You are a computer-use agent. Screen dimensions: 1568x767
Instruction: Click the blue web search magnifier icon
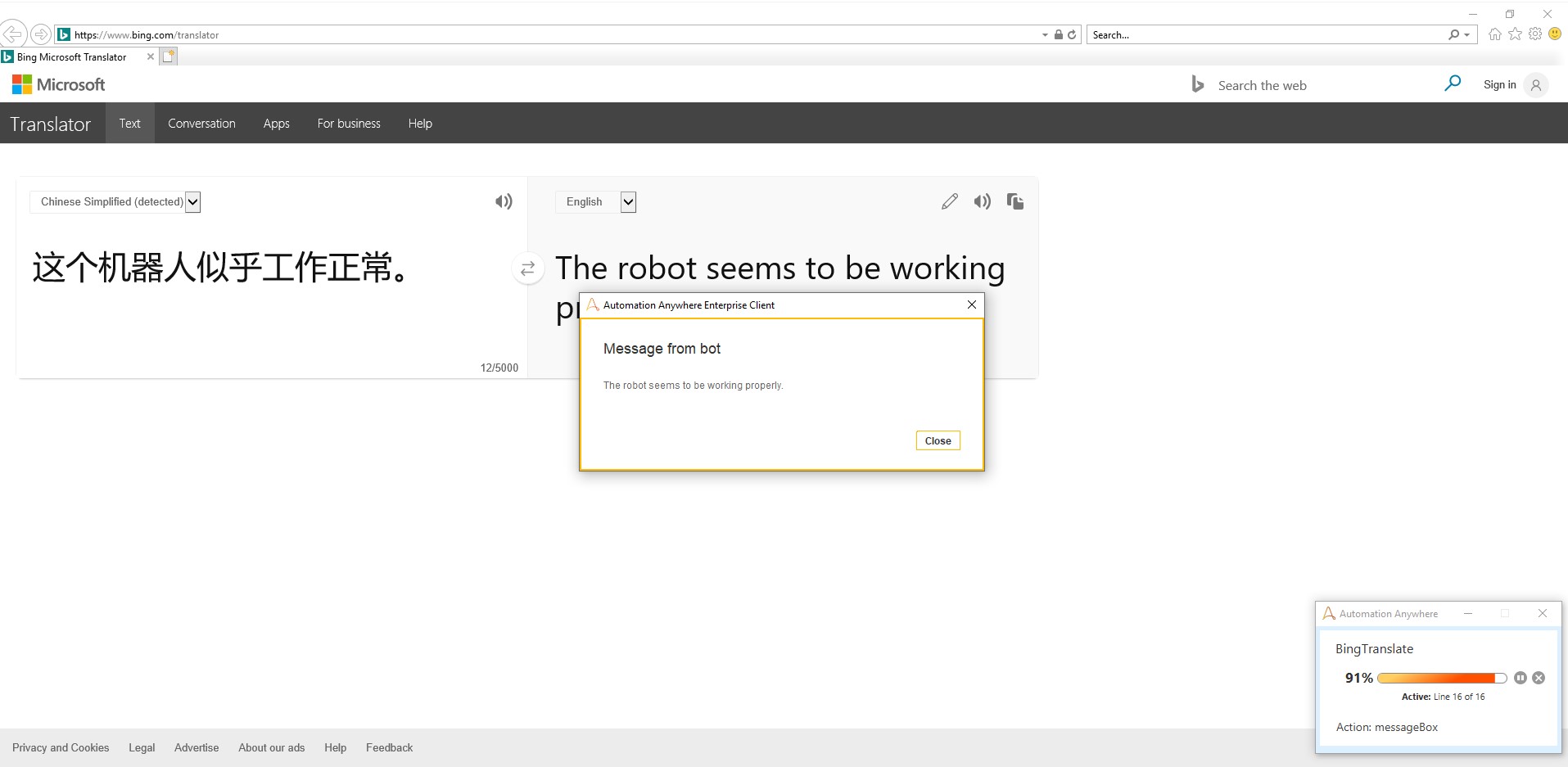[1453, 83]
